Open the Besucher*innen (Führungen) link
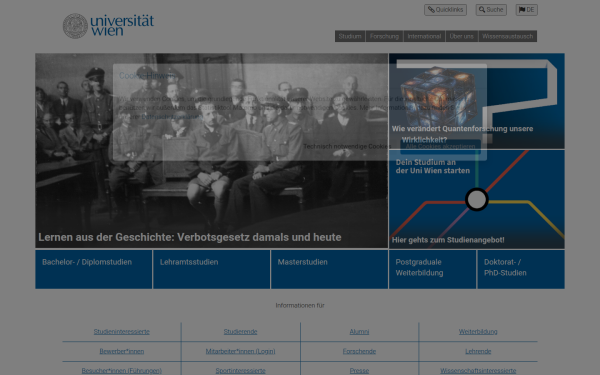600x375 pixels. pos(122,371)
